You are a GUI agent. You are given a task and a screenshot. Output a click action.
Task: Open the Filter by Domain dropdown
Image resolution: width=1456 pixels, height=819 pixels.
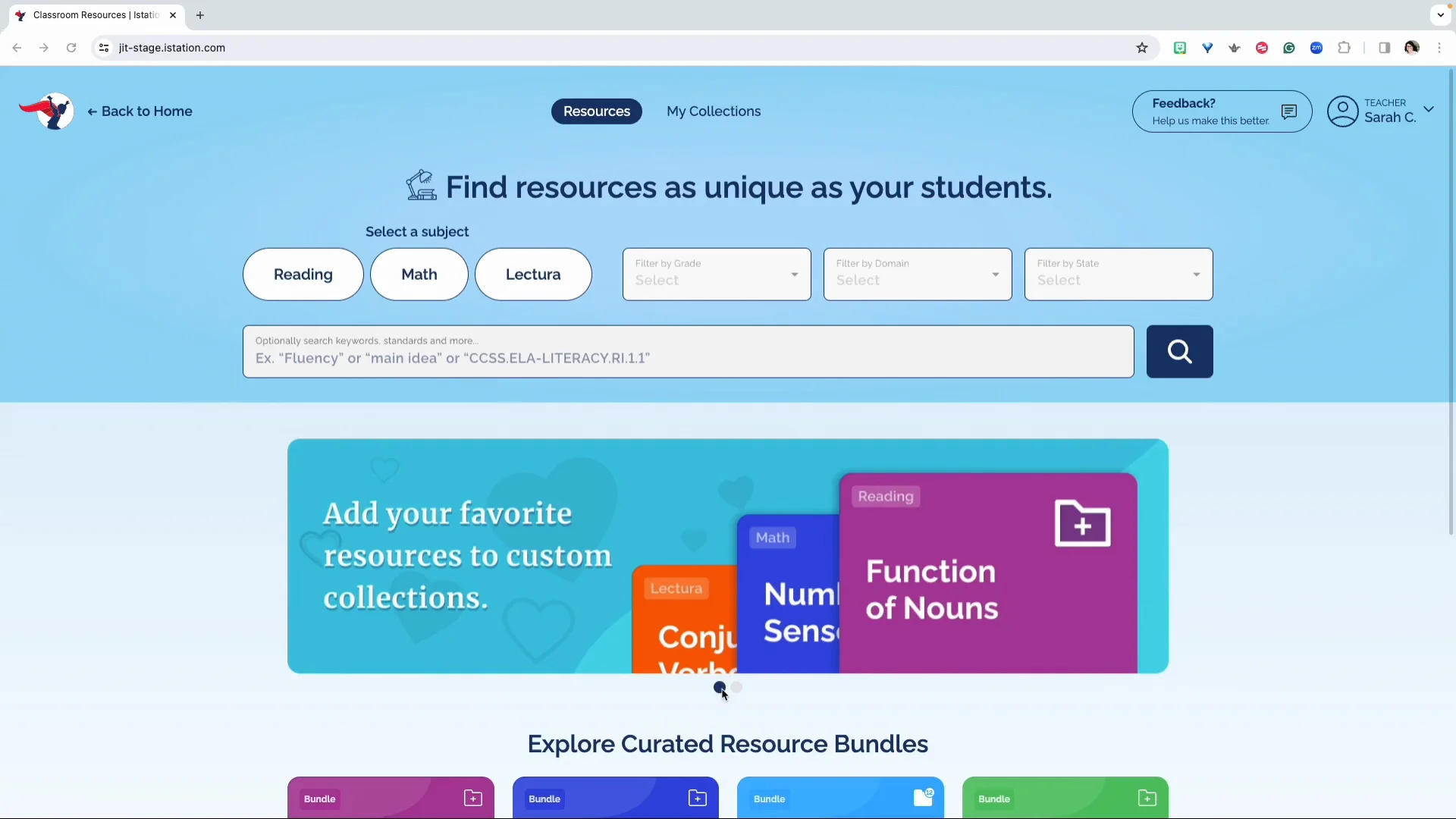click(x=918, y=275)
